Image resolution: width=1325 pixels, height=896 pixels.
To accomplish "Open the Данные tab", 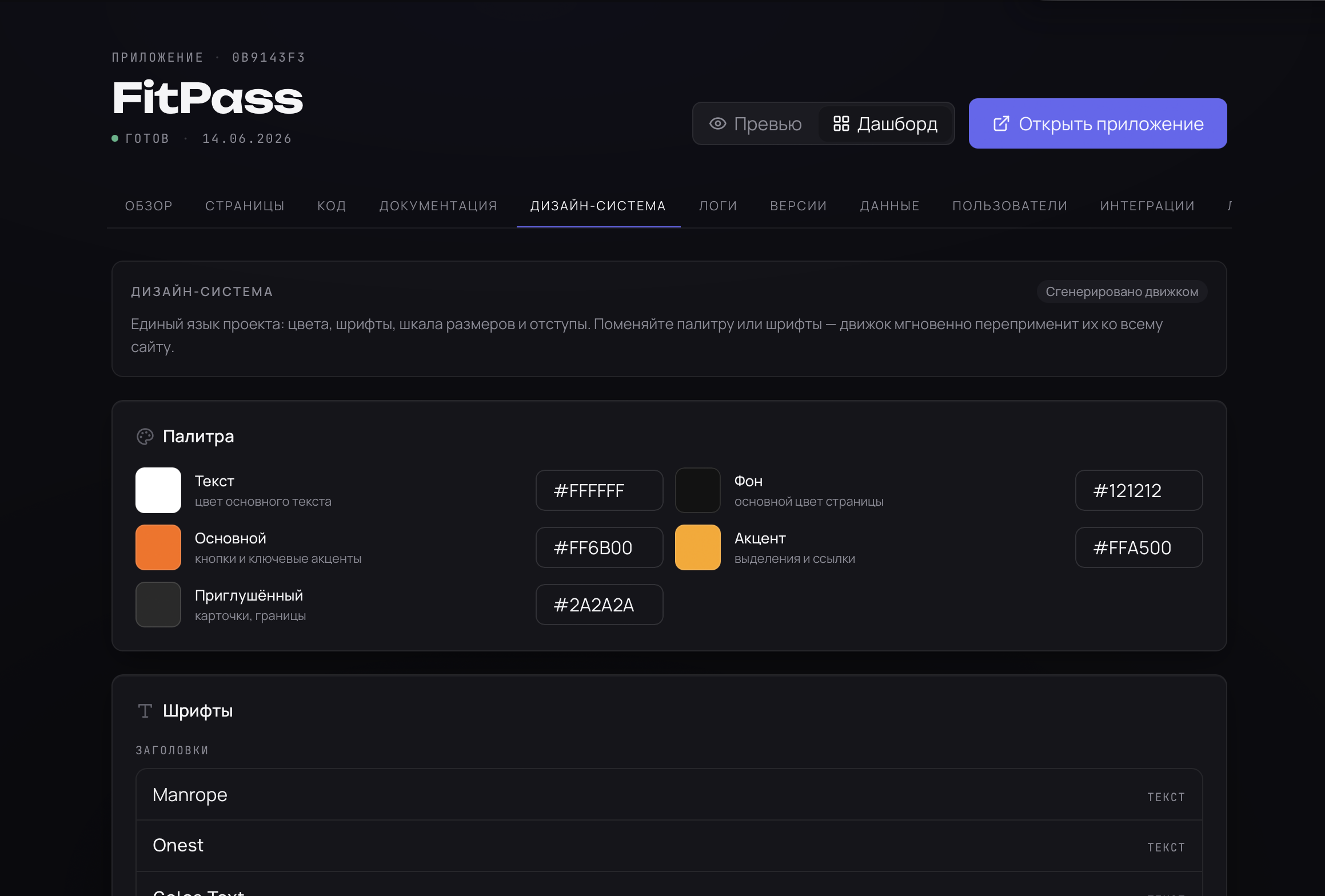I will tap(890, 206).
